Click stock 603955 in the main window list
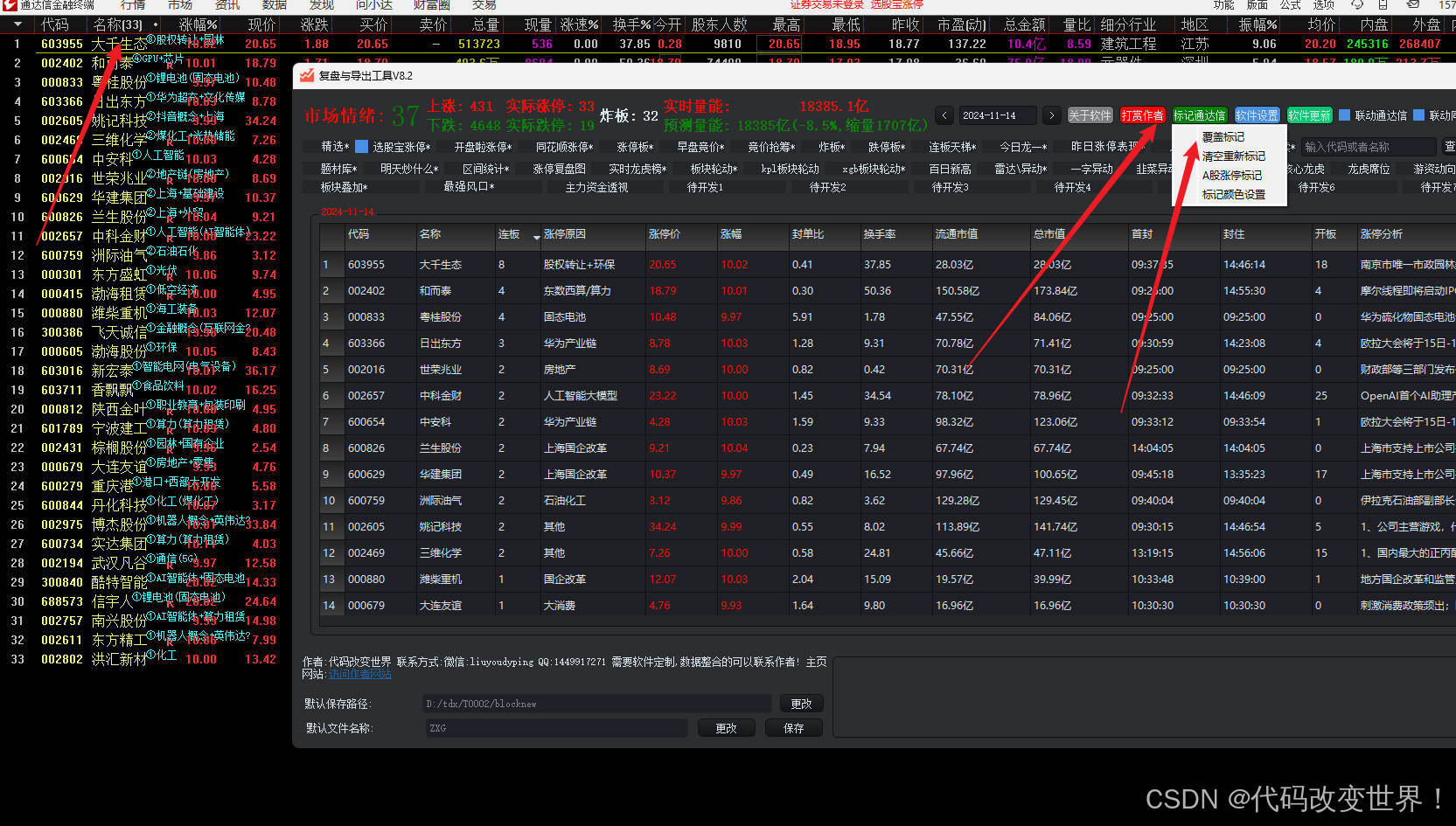Viewport: 1456px width, 826px height. pos(62,44)
